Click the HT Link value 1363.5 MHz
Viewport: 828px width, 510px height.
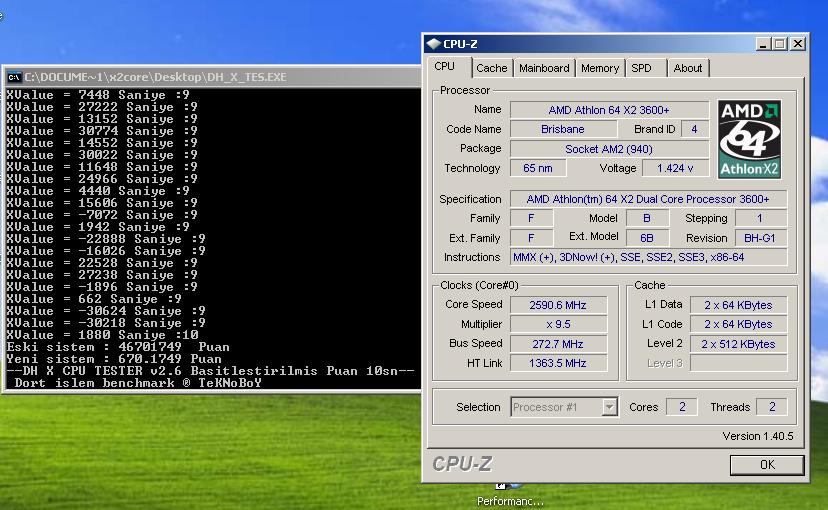click(x=558, y=363)
